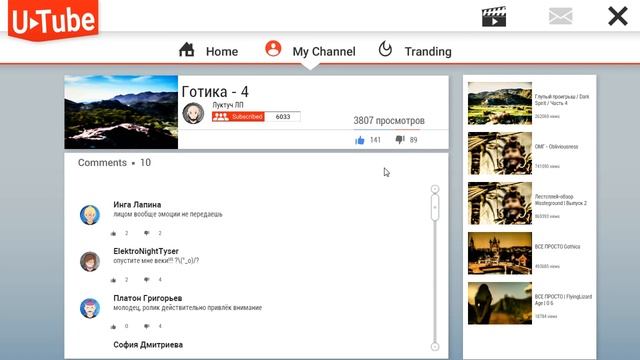Image resolution: width=640 pixels, height=360 pixels.
Task: Like Инга Лапина's comment
Action: [x=113, y=233]
